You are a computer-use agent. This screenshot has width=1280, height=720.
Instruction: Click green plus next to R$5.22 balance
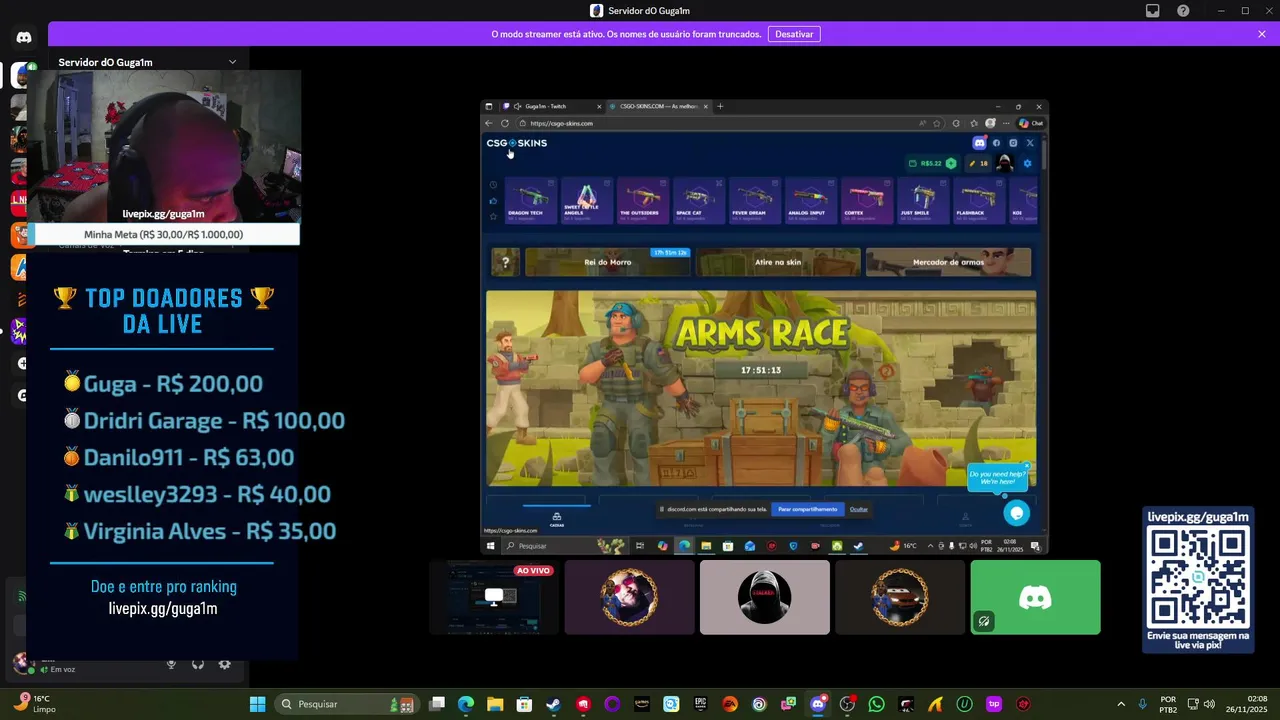(951, 163)
